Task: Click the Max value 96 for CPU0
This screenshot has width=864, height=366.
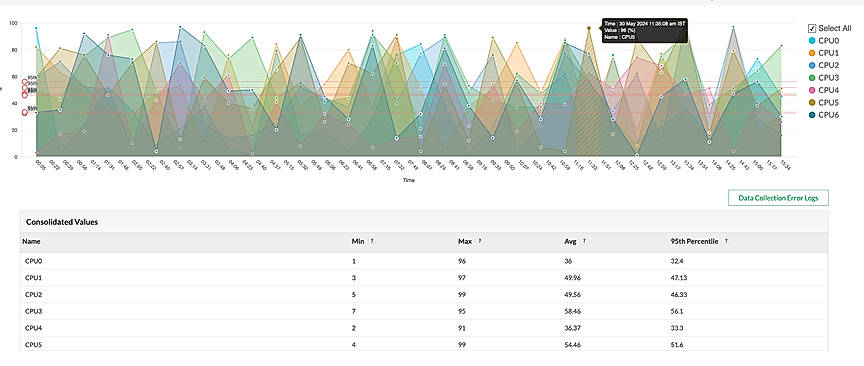Action: click(x=462, y=261)
